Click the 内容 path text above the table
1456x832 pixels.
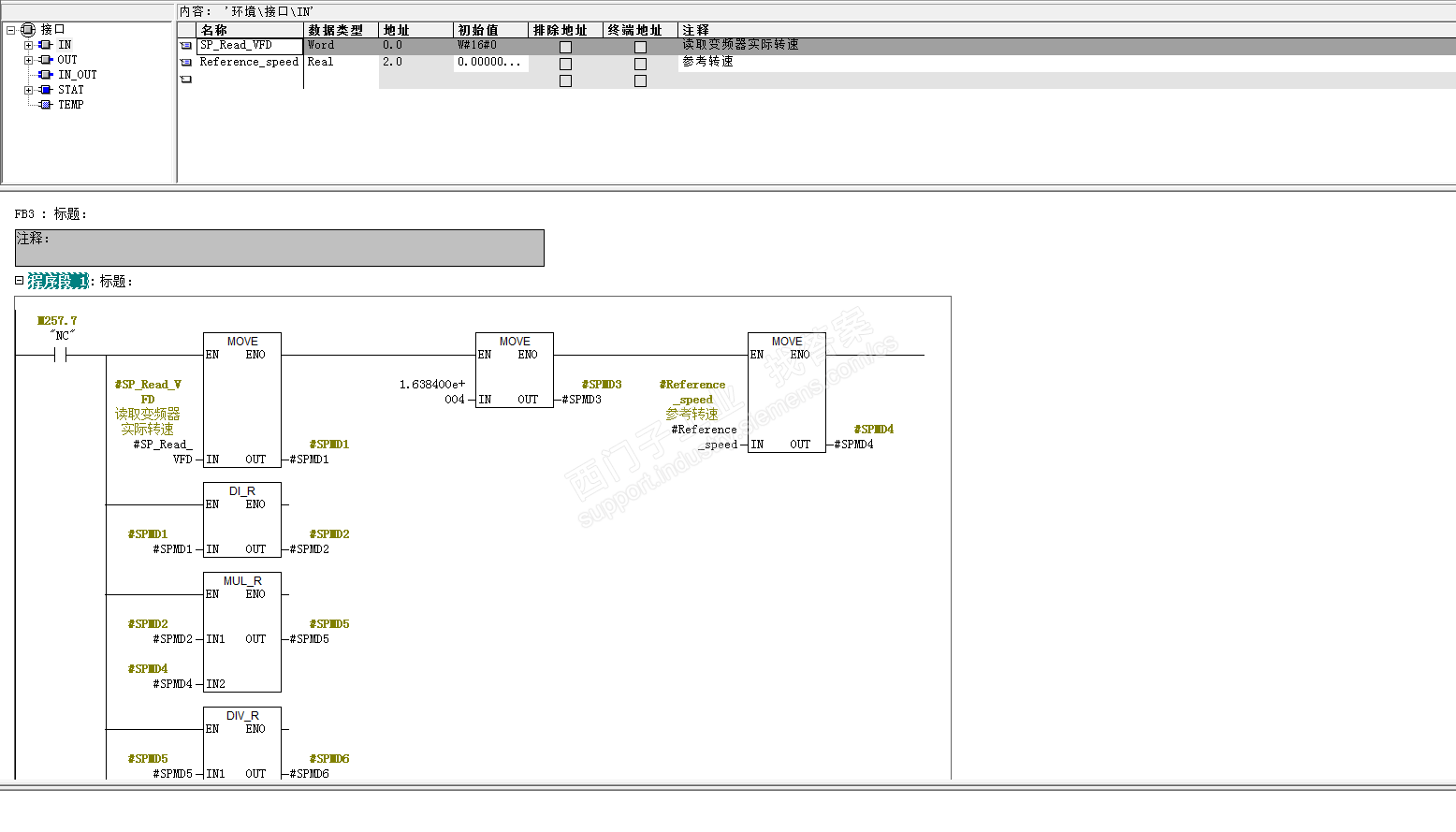pos(247,11)
